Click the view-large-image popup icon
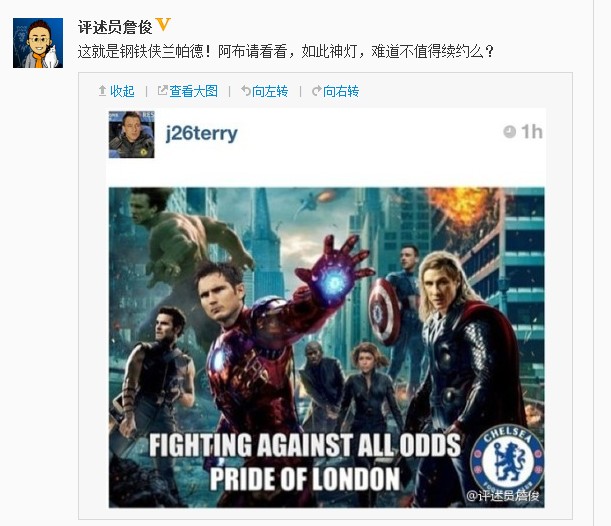Screen dimensions: 611x526 click(x=162, y=90)
